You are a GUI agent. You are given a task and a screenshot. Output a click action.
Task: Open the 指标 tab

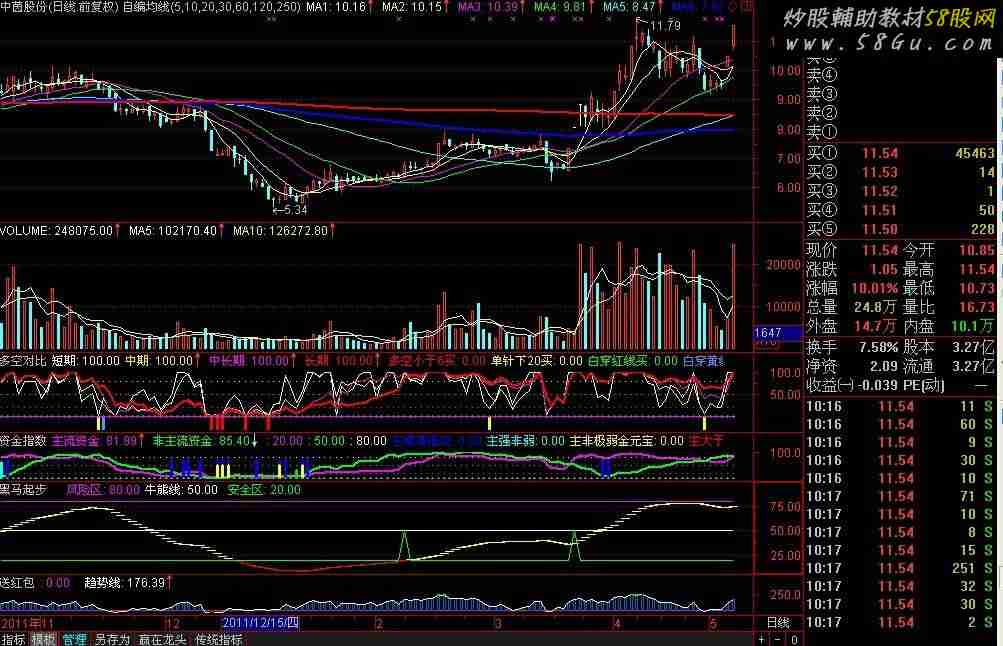coord(13,639)
